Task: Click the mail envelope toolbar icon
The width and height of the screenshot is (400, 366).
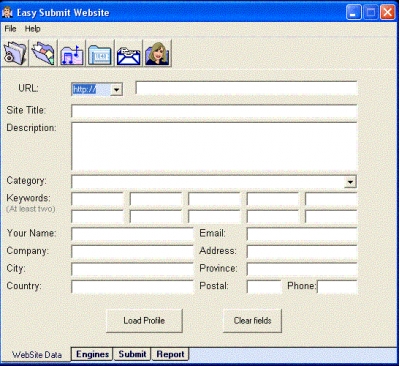Action: (129, 53)
